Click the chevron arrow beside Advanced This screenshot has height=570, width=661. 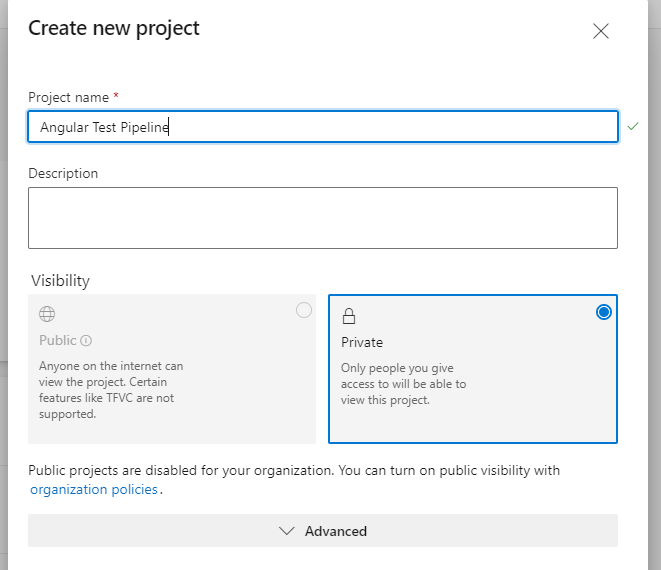coord(287,531)
